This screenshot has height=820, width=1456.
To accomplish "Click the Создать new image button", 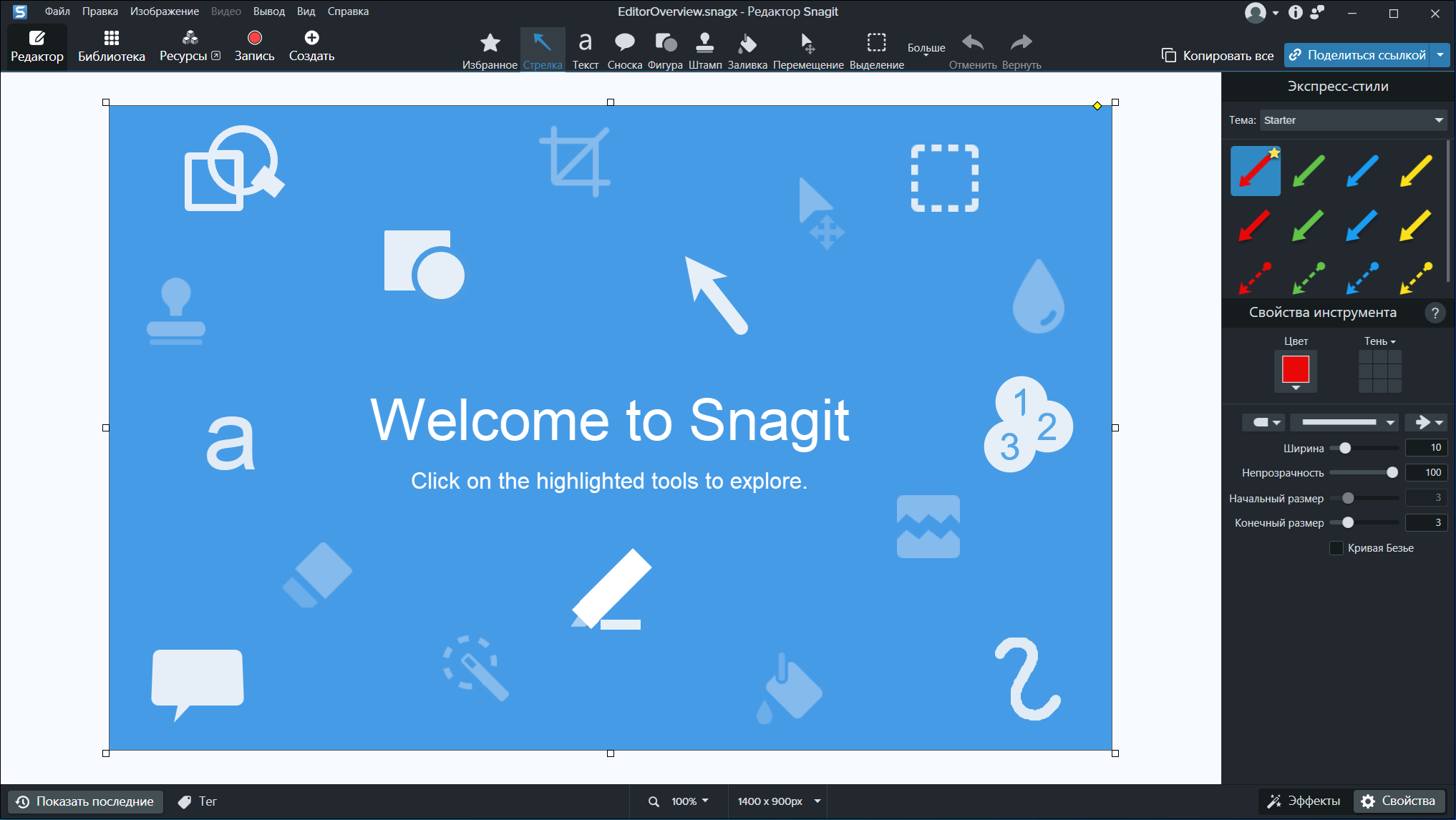I will [311, 47].
